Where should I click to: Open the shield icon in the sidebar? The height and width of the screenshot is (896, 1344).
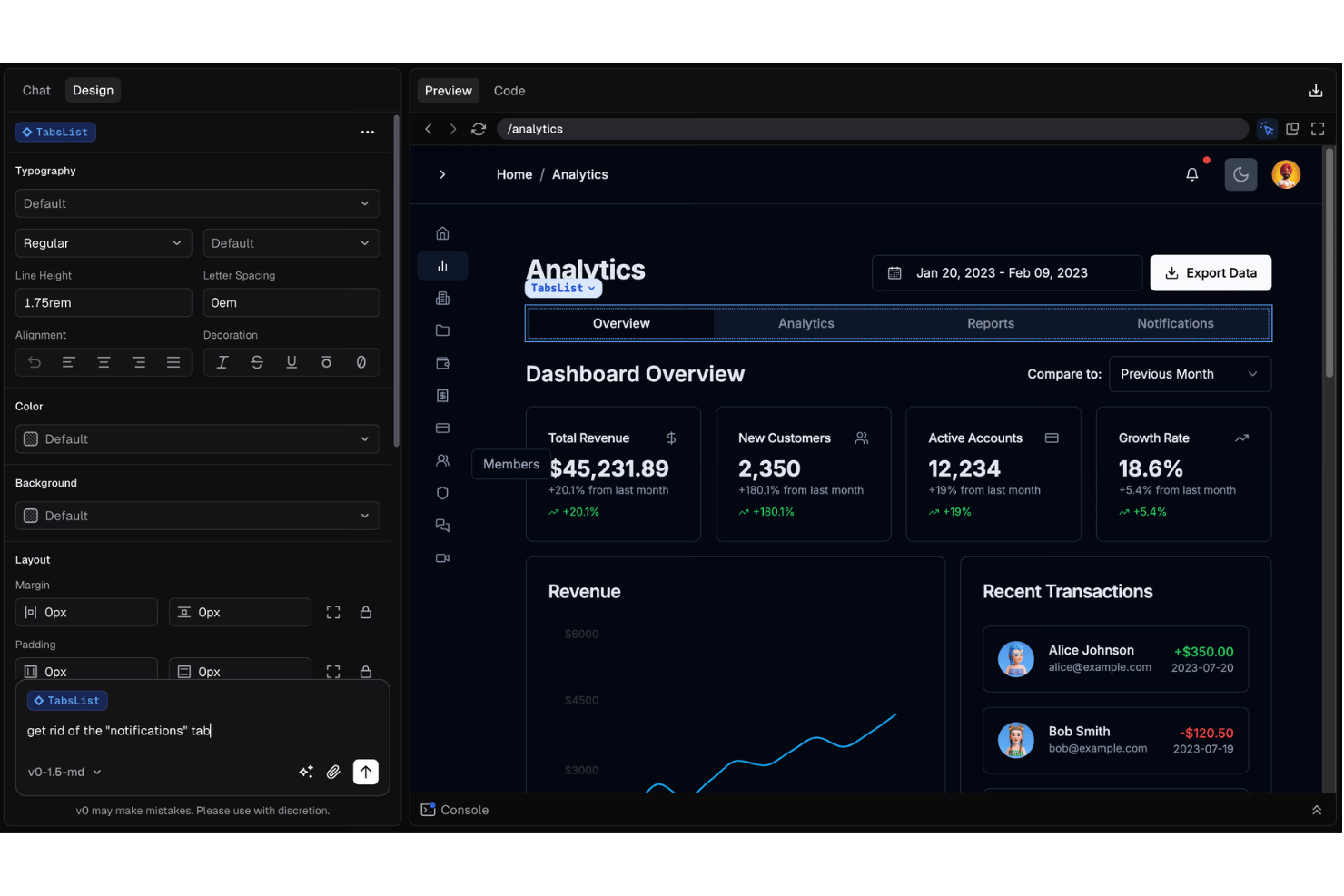point(442,493)
